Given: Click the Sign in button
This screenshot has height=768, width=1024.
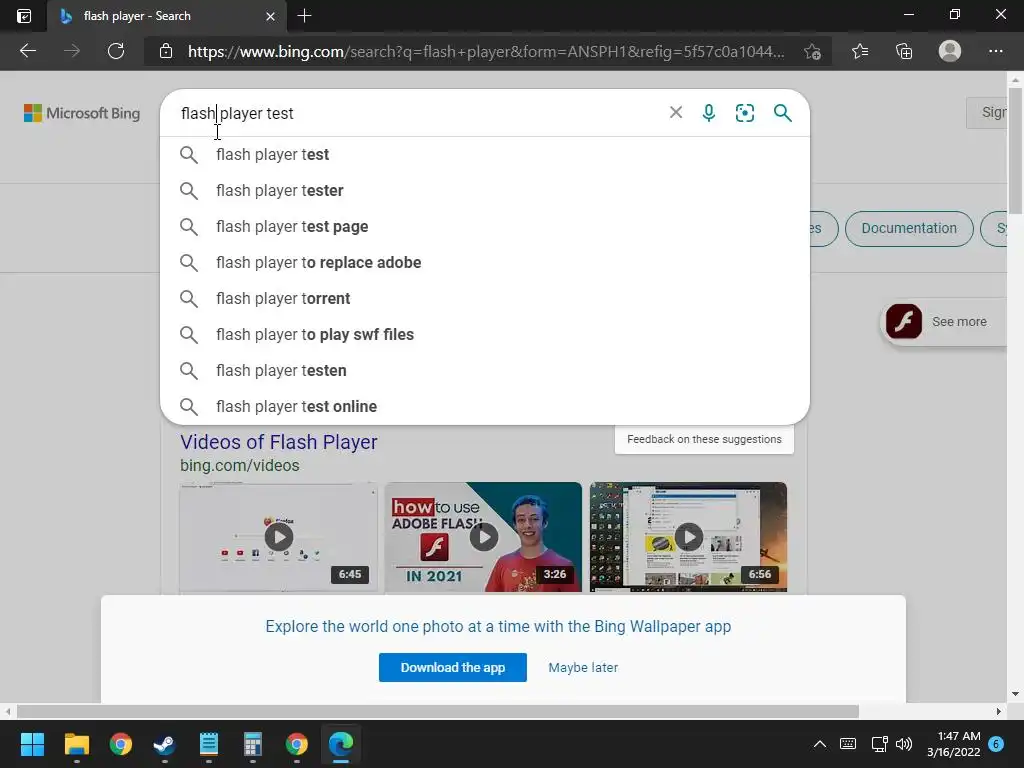Looking at the screenshot, I should [987, 112].
